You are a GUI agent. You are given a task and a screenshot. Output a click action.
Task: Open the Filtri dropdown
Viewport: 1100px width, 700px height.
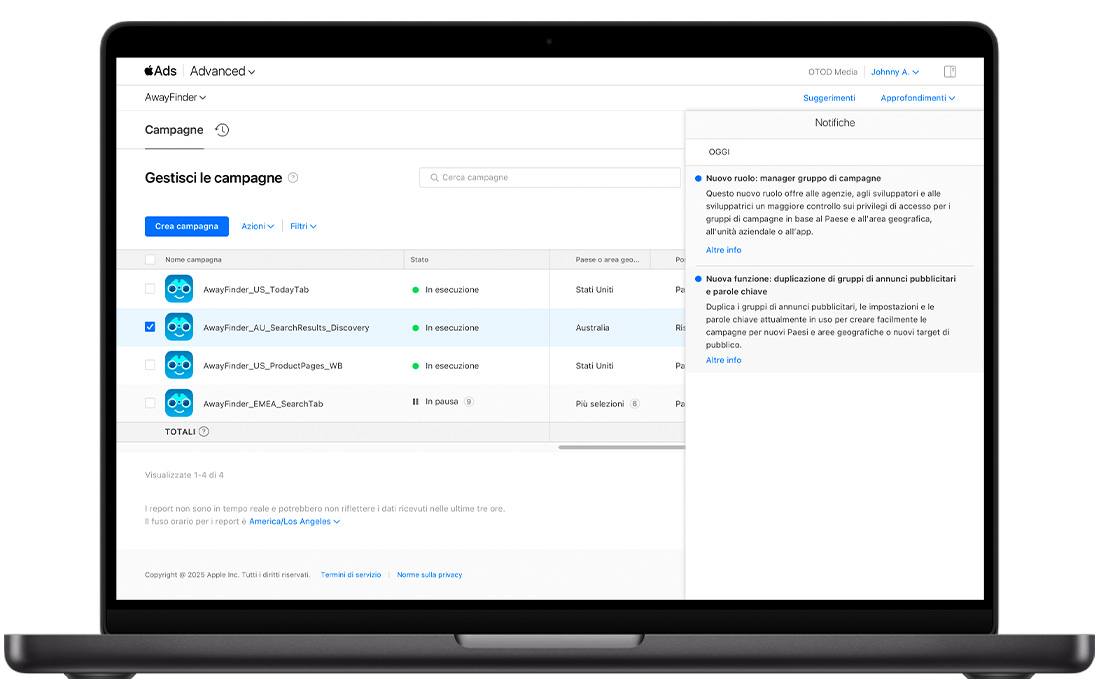point(303,227)
